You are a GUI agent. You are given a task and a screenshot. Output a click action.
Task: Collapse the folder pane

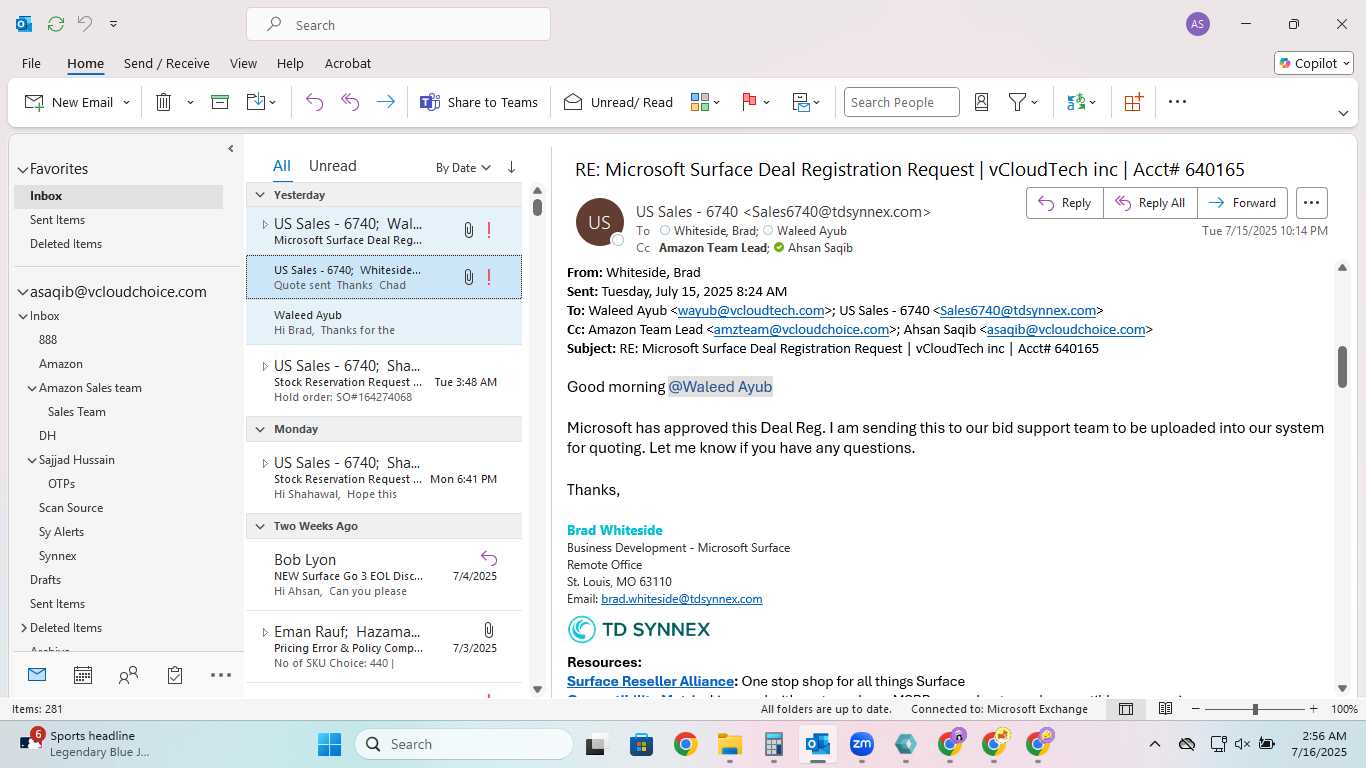coord(231,149)
